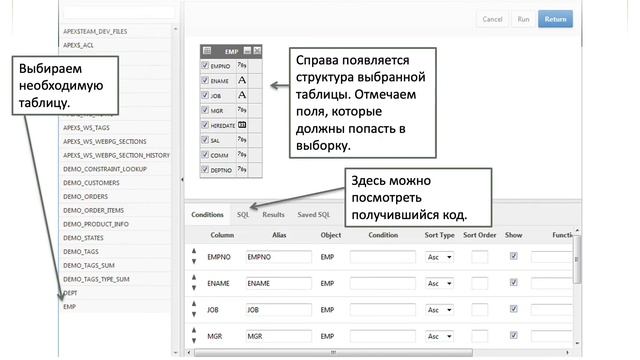640x360 pixels.
Task: Uncheck the EMPNO field in the EMP box
Action: [205, 65]
